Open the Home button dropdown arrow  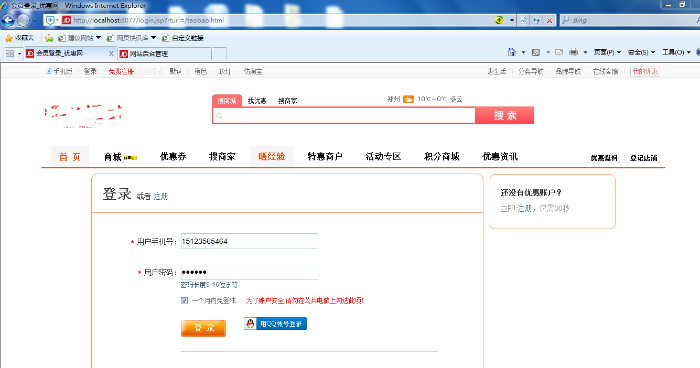click(523, 53)
